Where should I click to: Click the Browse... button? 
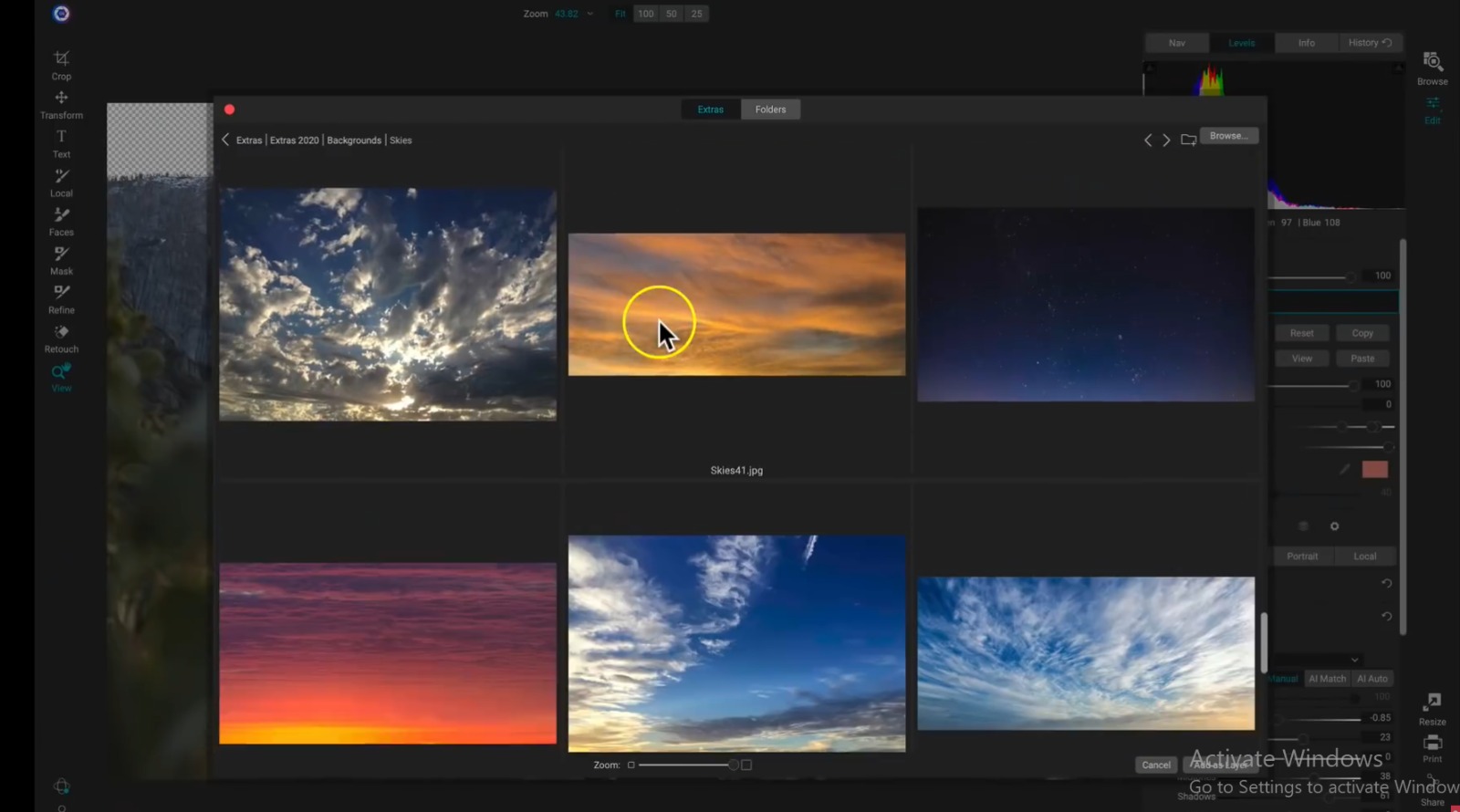(x=1228, y=136)
